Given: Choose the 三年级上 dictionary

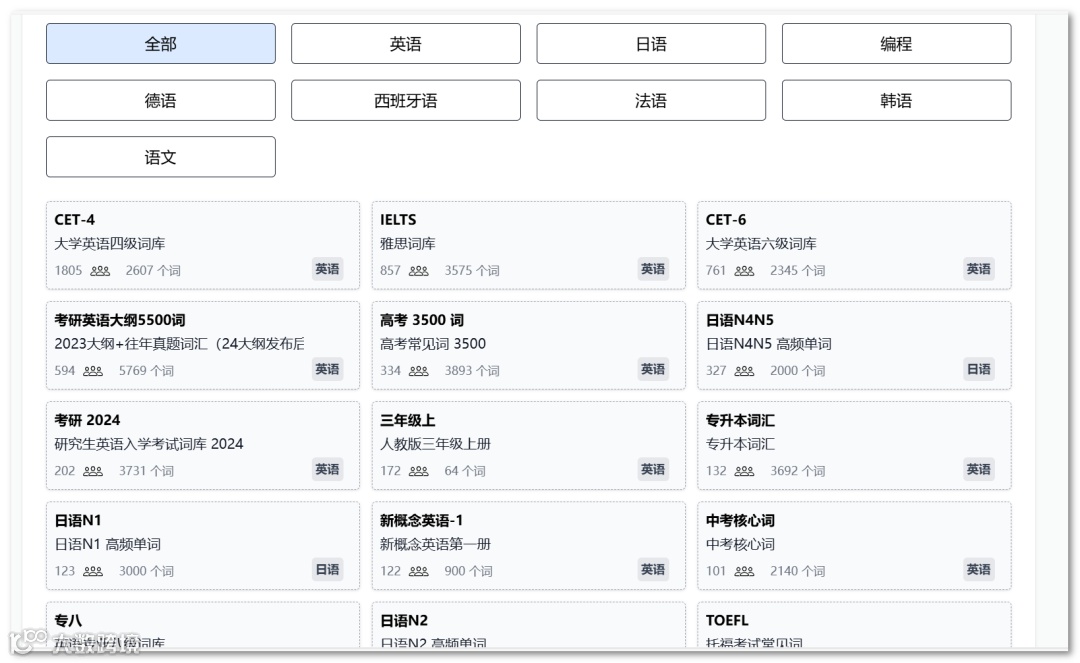Looking at the screenshot, I should 528,445.
